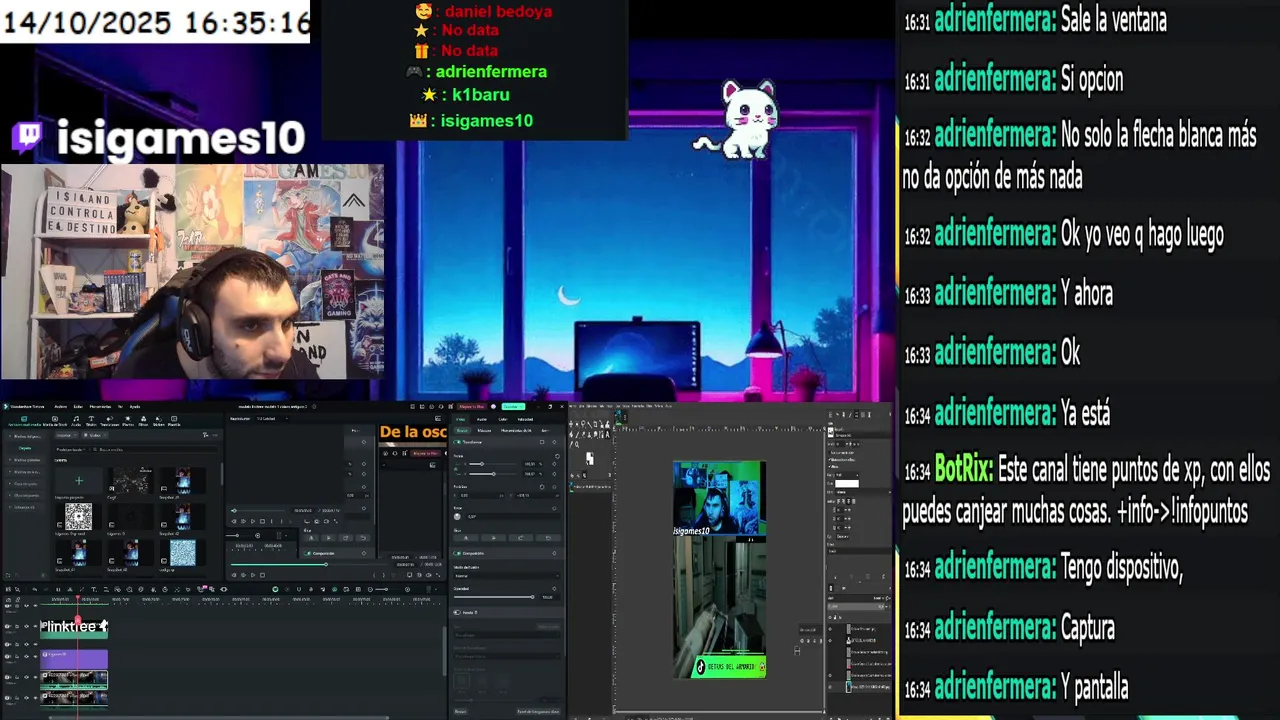The height and width of the screenshot is (720, 1280).
Task: Open the Media de Stock tab
Action: pos(55,421)
